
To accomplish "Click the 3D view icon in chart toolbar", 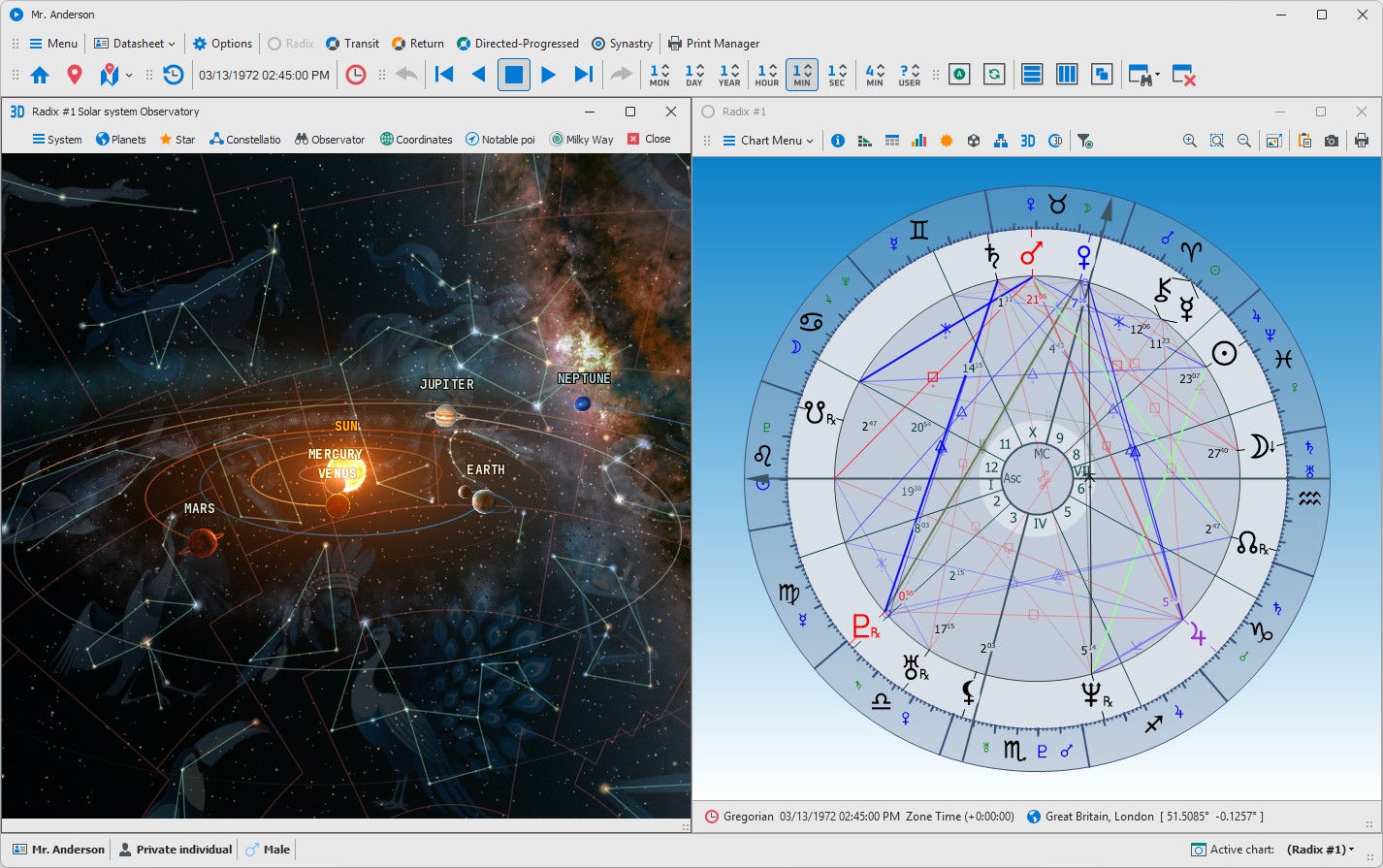I will coord(1028,141).
